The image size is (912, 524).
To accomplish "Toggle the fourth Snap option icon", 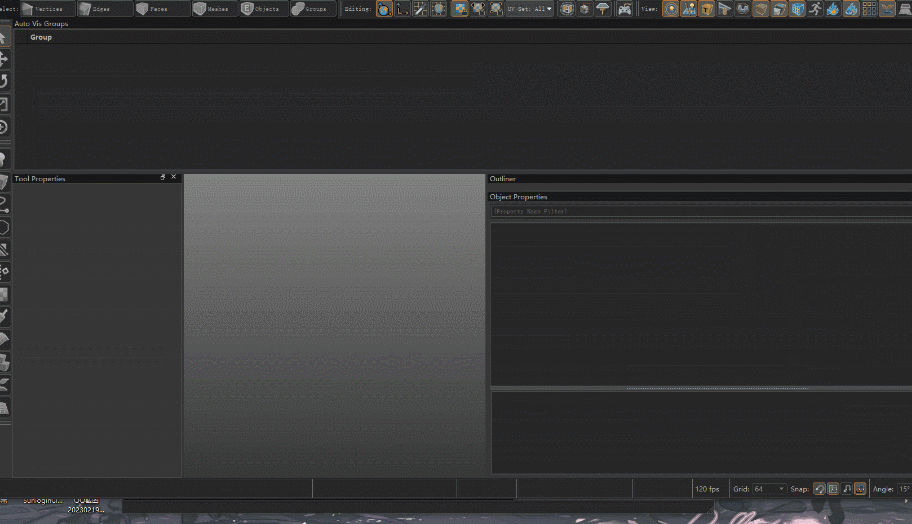I will click(x=860, y=489).
